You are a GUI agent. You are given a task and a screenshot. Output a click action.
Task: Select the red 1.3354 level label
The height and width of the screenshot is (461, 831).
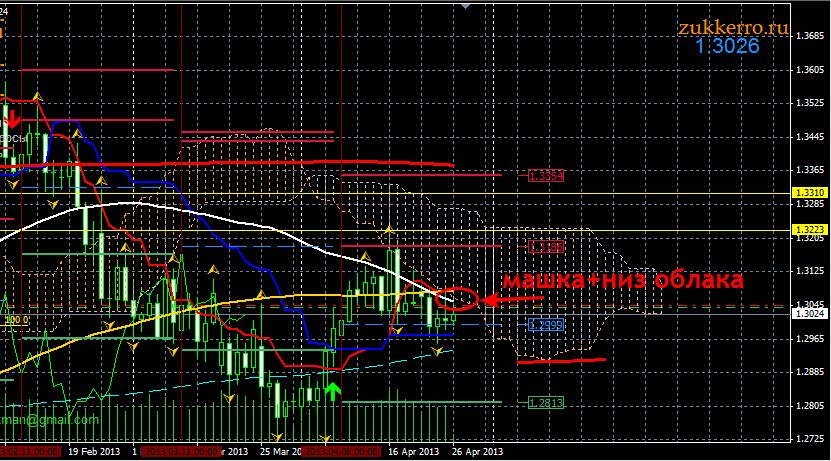pos(546,176)
